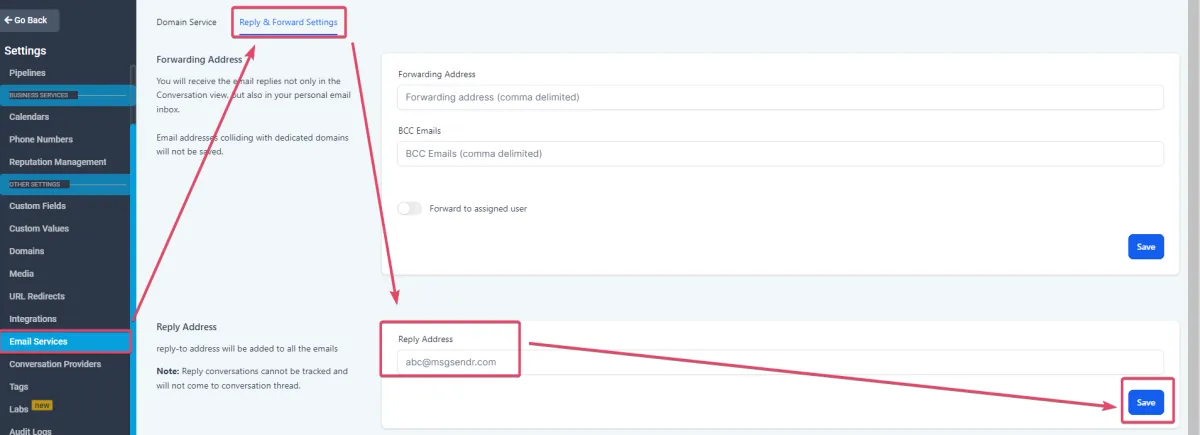The height and width of the screenshot is (435, 1200).
Task: Save the forwarding address settings
Action: (1145, 246)
